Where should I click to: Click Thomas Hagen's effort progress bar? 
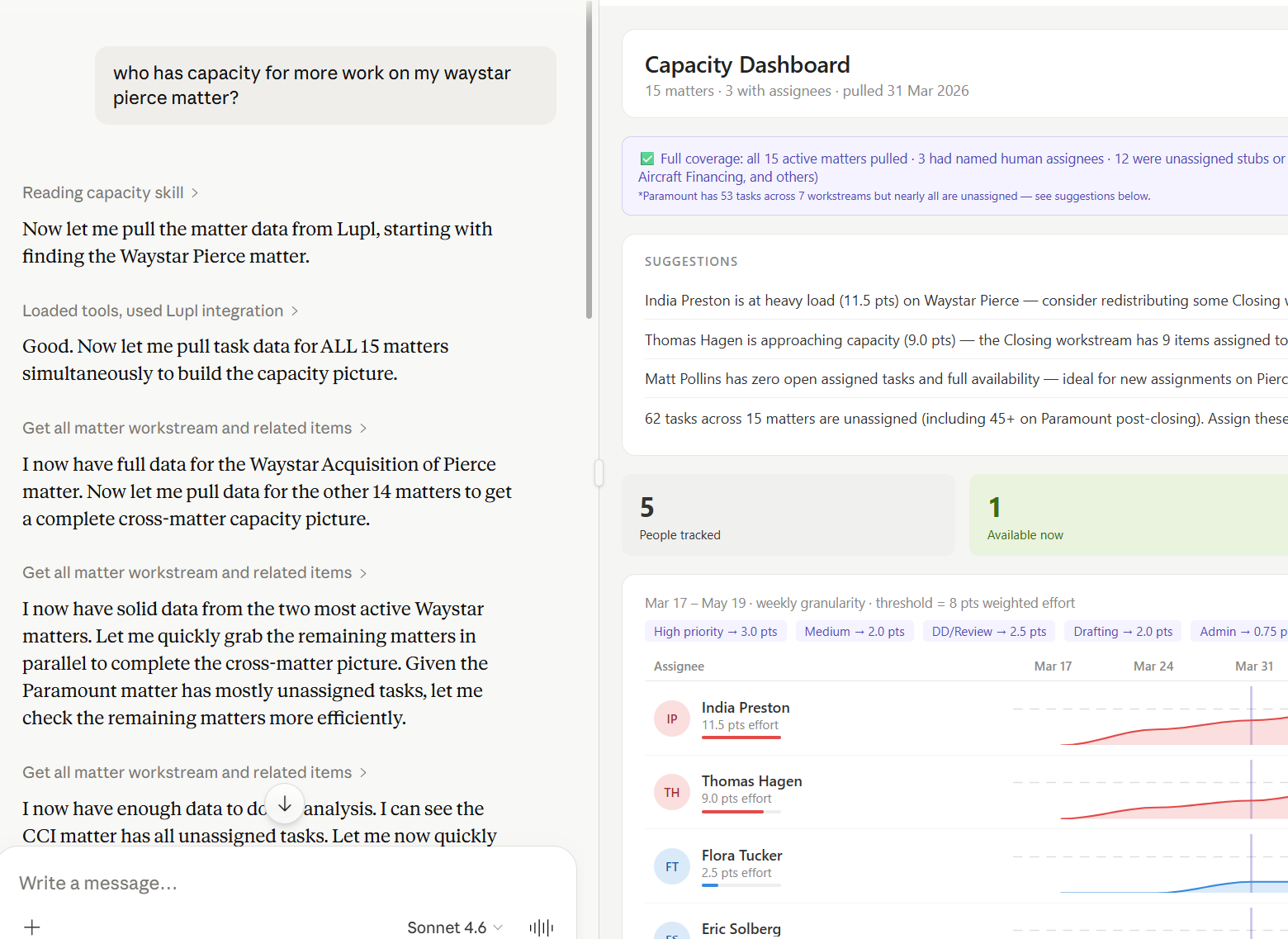point(741,811)
